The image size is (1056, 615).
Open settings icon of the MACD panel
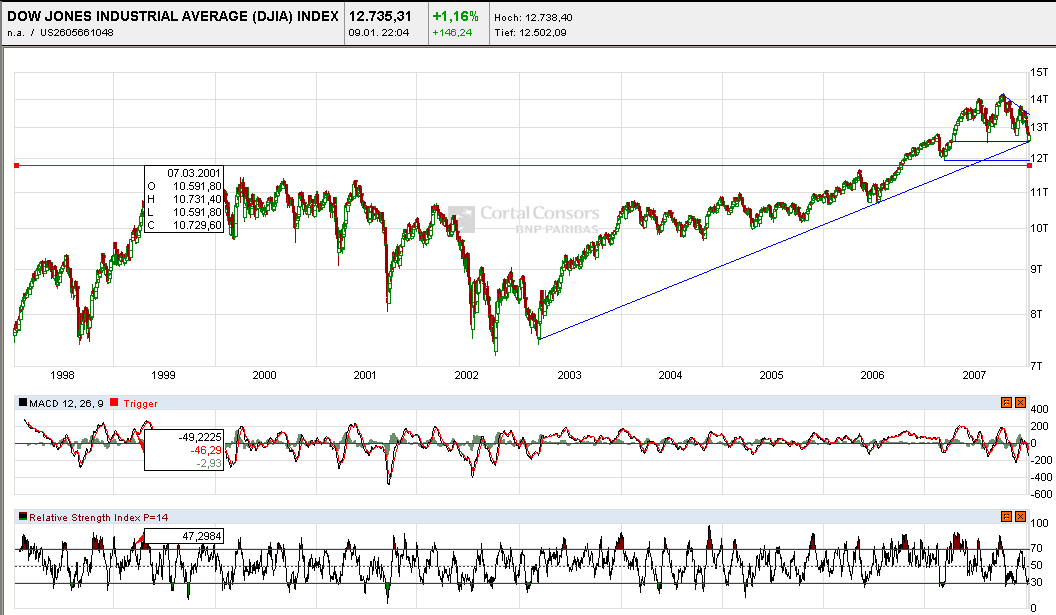[x=1006, y=403]
